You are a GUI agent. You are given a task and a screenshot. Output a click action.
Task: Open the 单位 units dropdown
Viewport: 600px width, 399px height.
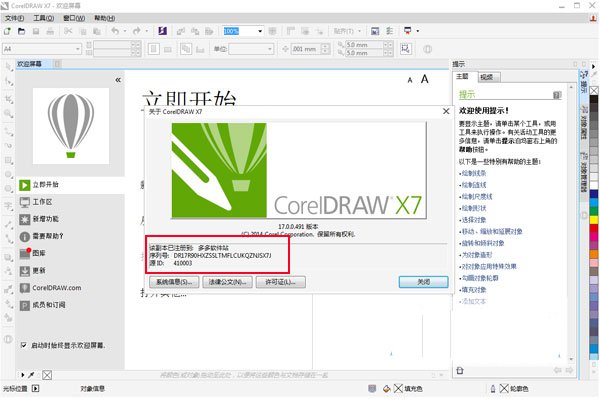[x=270, y=49]
